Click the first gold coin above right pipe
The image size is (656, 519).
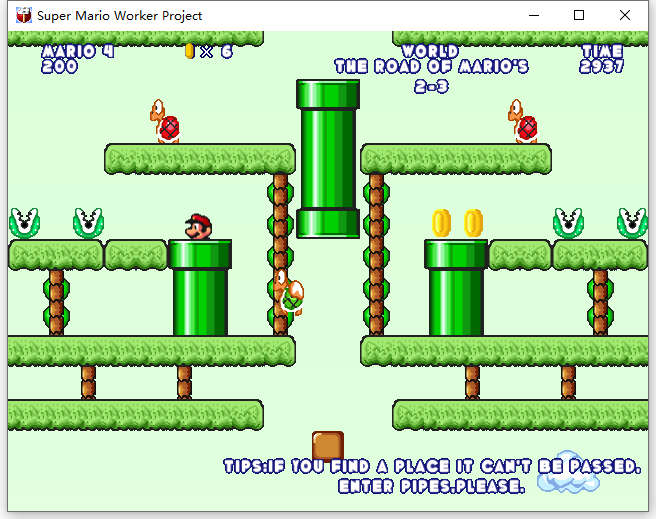441,223
